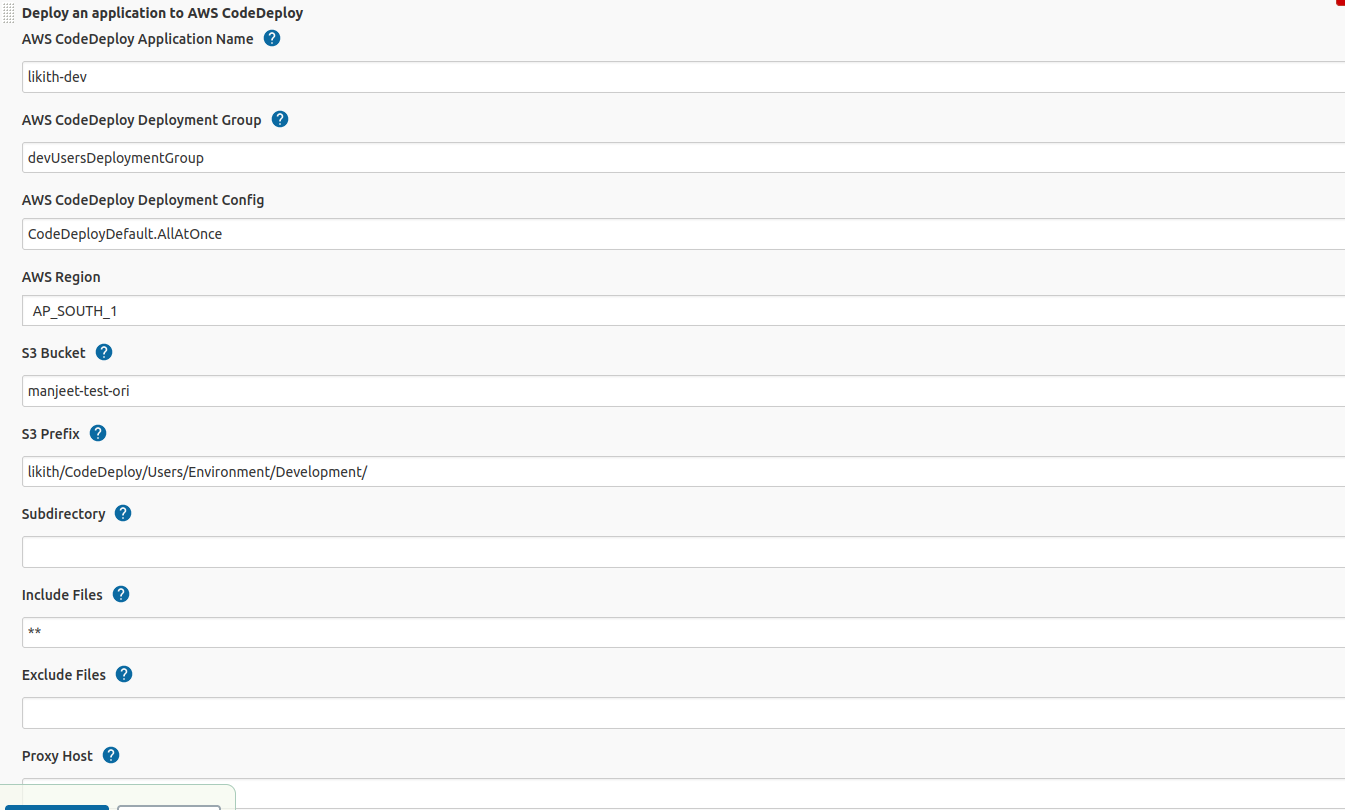Grab the build step drag handle
The image size is (1345, 810).
7,12
